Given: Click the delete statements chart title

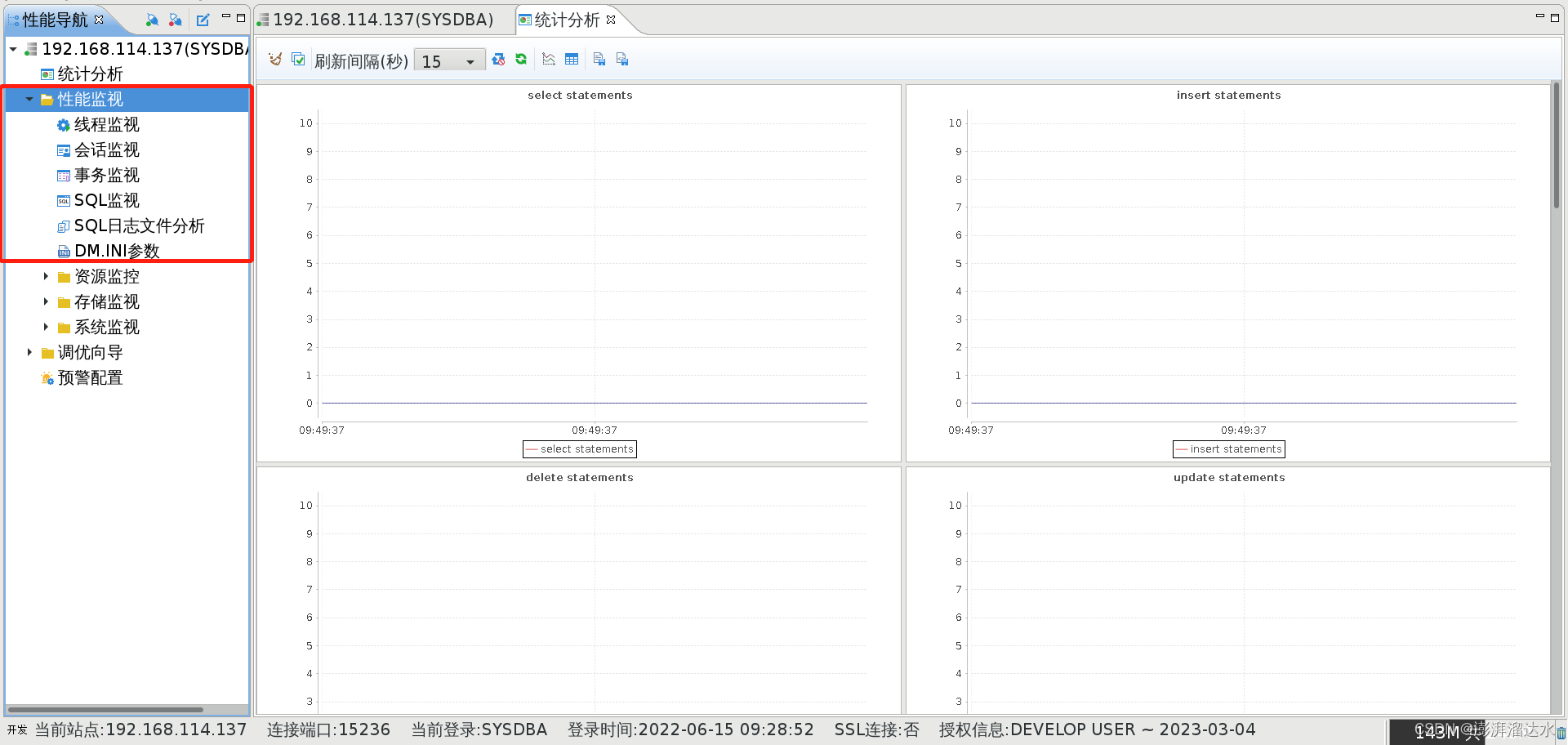Looking at the screenshot, I should [580, 477].
